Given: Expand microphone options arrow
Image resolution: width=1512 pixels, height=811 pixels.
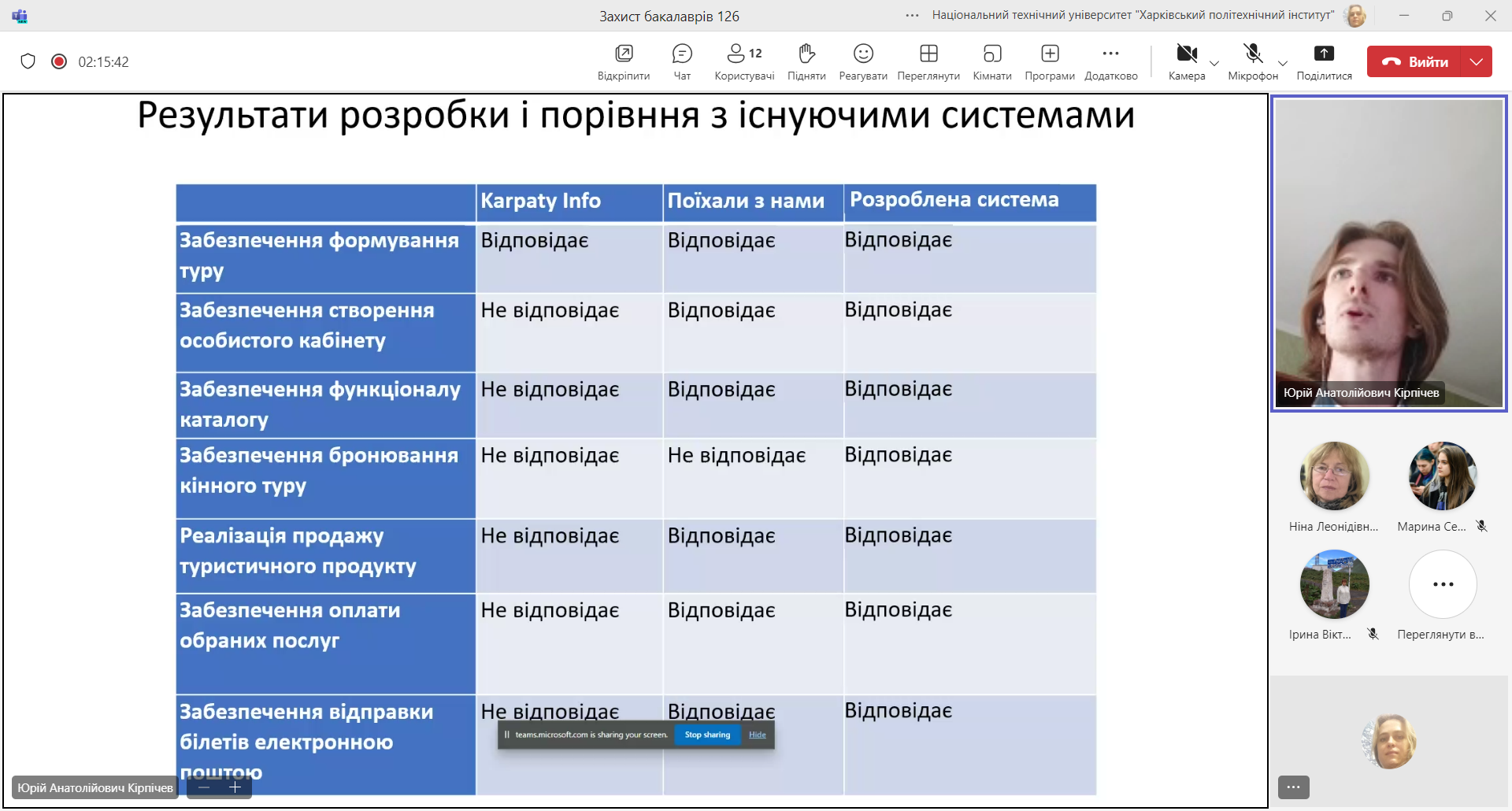Looking at the screenshot, I should (1283, 64).
